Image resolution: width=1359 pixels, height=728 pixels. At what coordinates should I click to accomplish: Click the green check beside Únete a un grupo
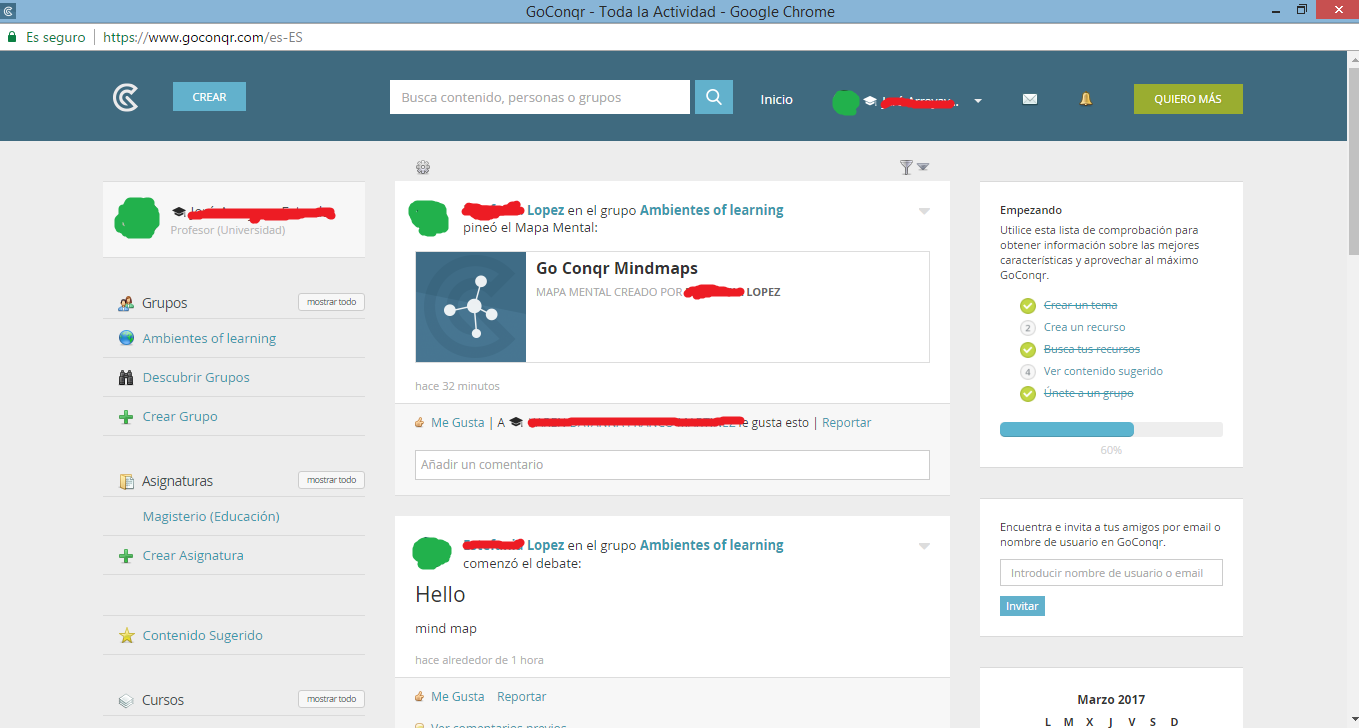point(1027,393)
